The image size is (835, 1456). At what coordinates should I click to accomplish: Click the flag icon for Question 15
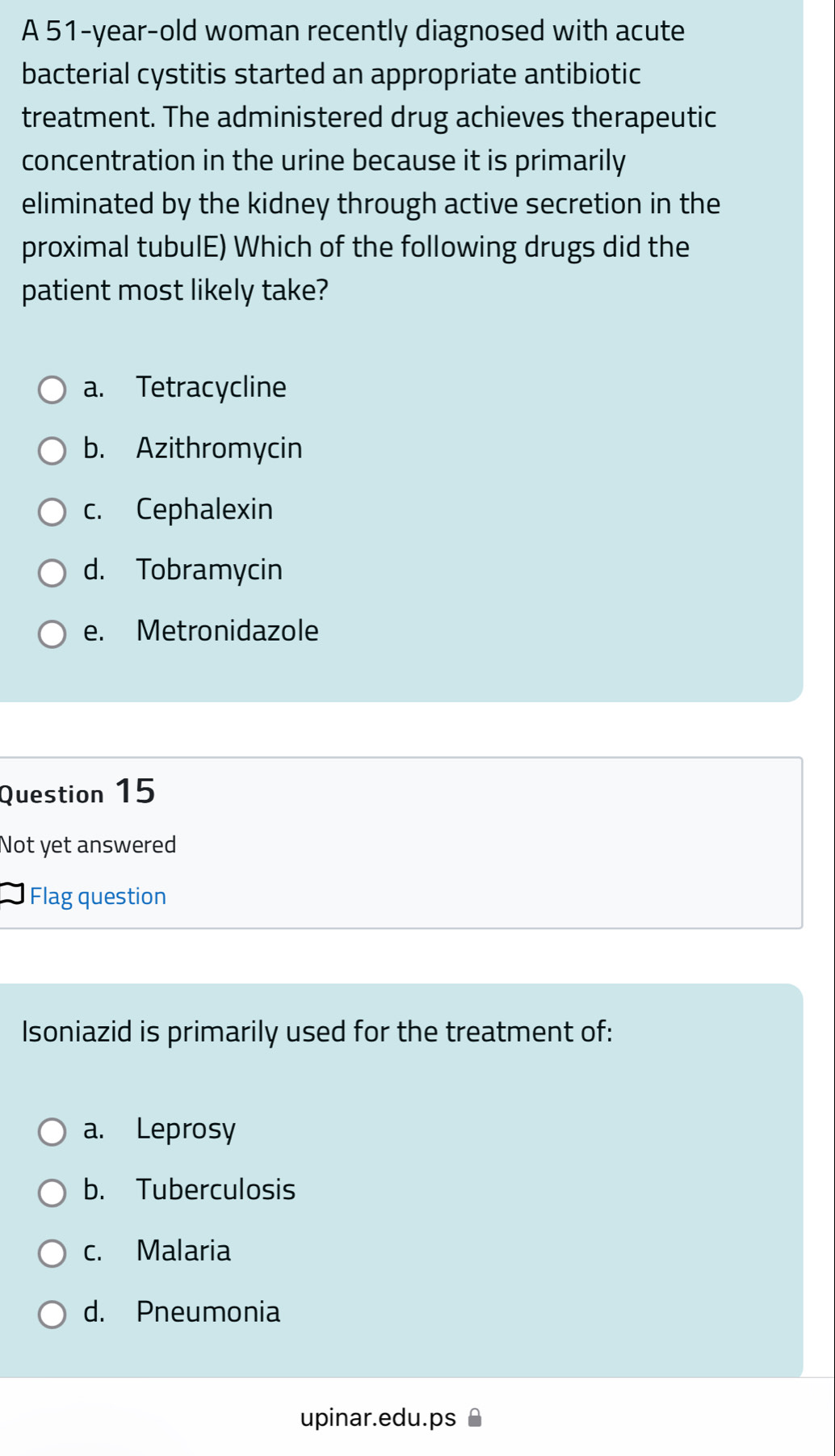[11, 895]
